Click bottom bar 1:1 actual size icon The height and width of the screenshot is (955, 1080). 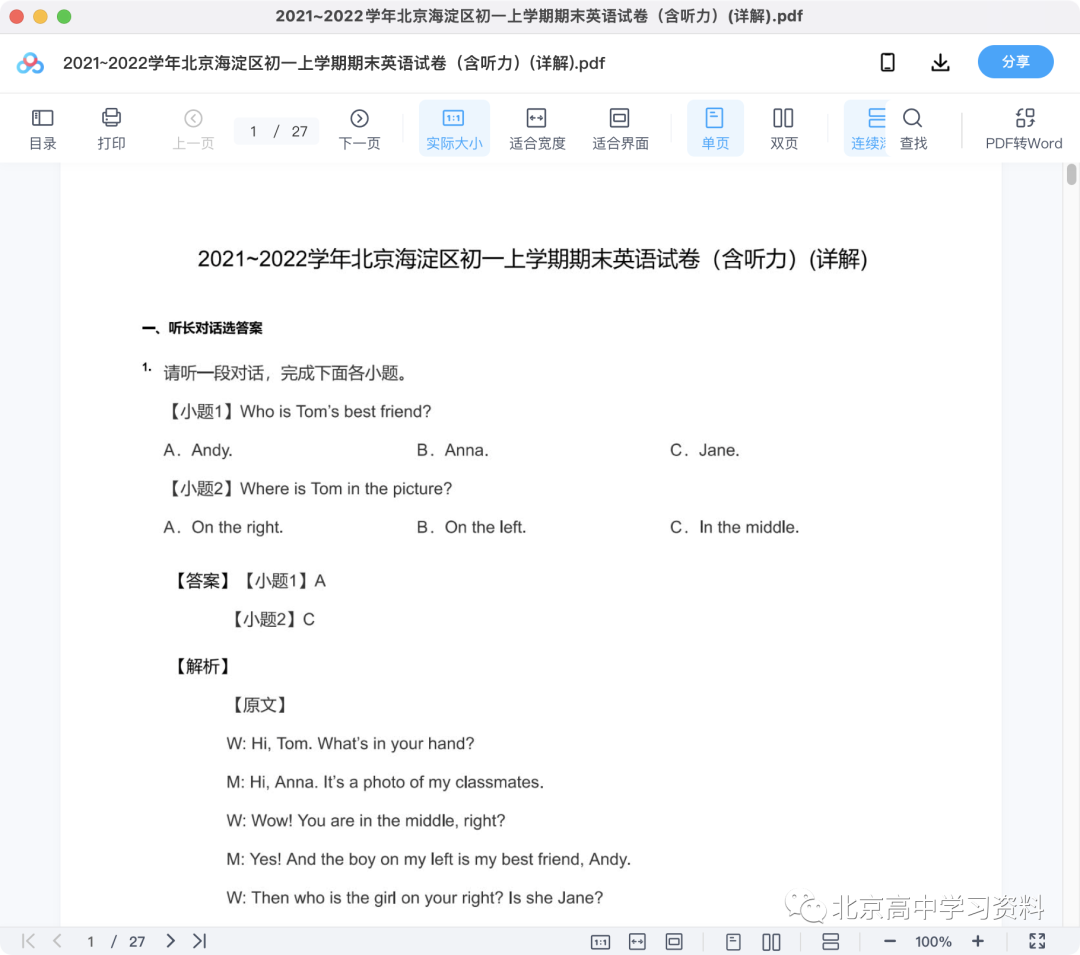coord(600,941)
